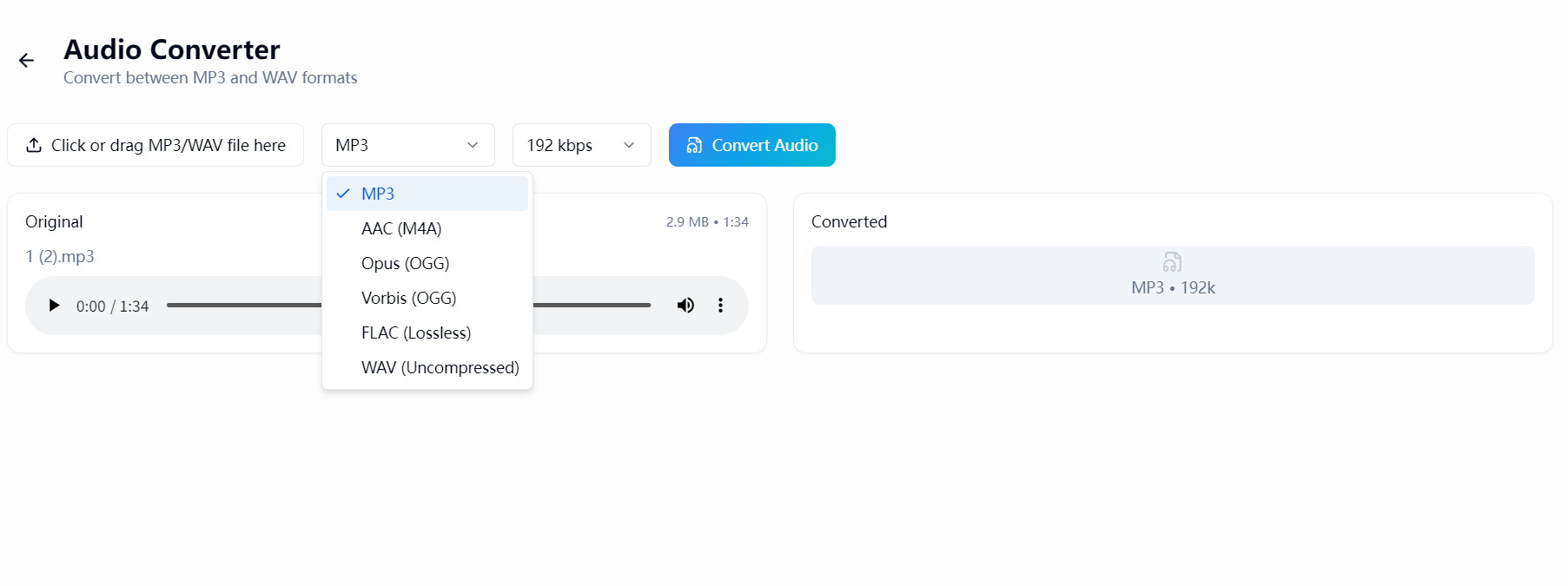Collapse the MP3 format dropdown
Screen dimensions: 1568x586
[408, 145]
